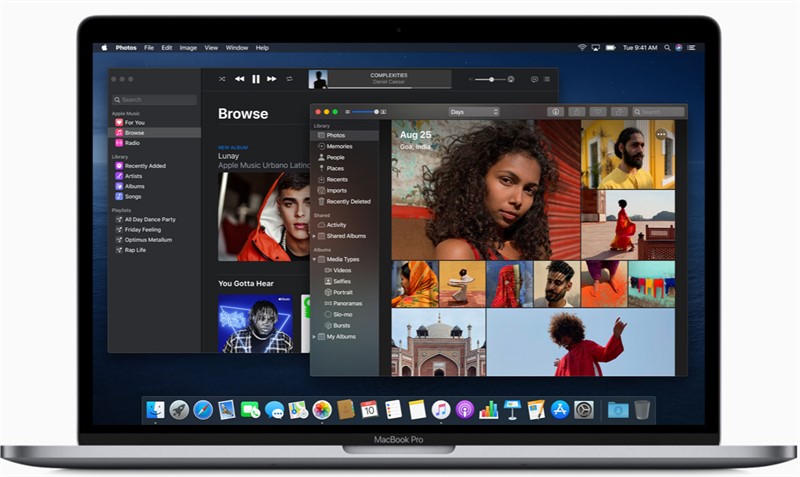Image resolution: width=800 pixels, height=477 pixels.
Task: Open Memories in the Photos sidebar
Action: [x=338, y=146]
